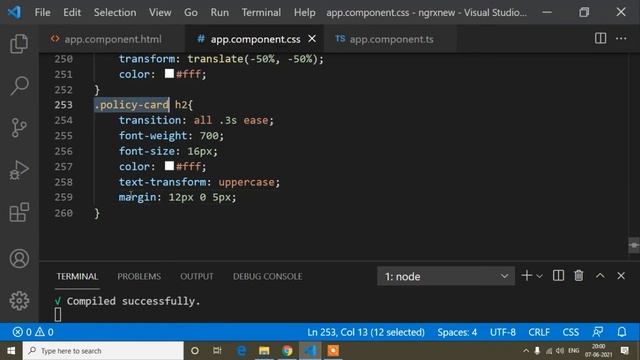Viewport: 640px width, 360px height.
Task: Kill the terminal with trash icon
Action: pos(578,276)
